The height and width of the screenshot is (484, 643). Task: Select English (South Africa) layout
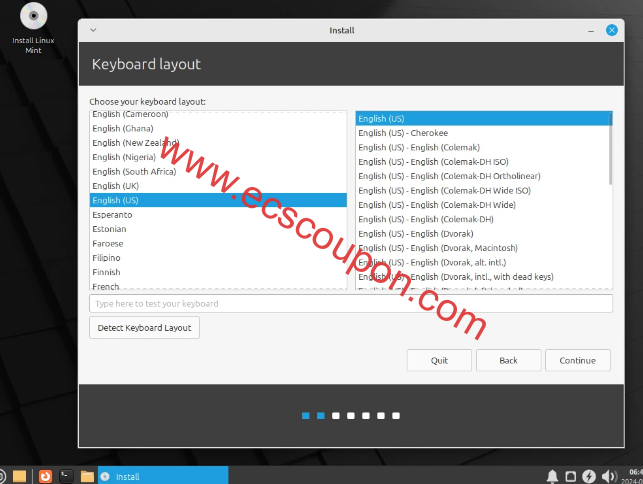click(218, 171)
